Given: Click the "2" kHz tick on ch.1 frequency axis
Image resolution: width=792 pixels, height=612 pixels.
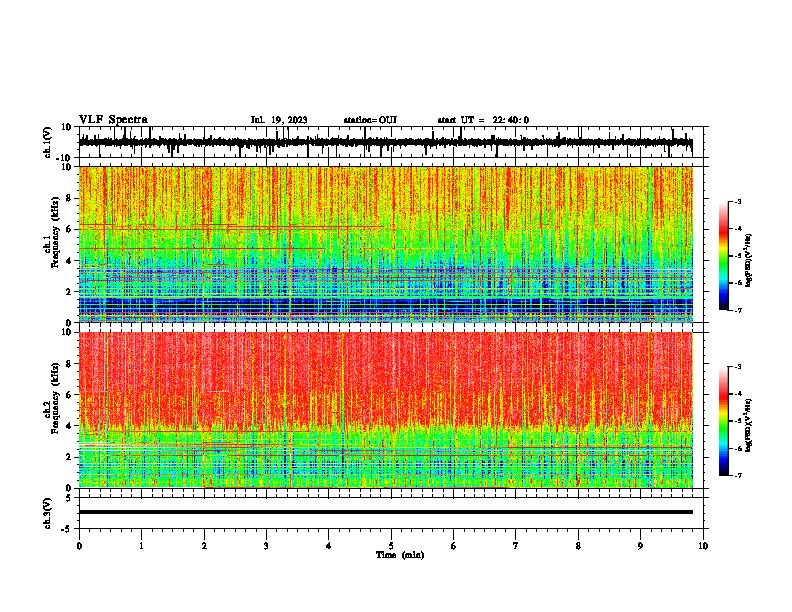Looking at the screenshot, I should pyautogui.click(x=70, y=291).
